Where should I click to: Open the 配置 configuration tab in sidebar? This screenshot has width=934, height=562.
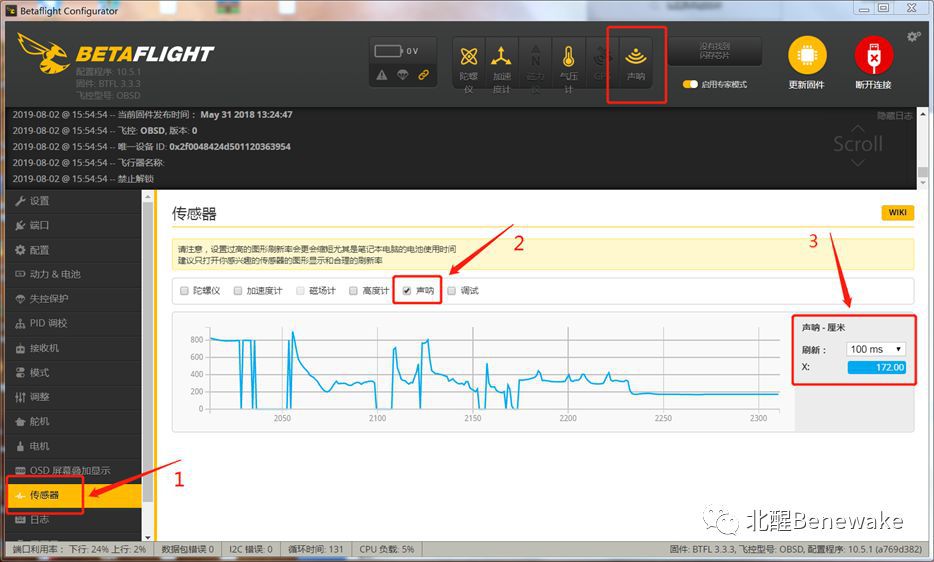pyautogui.click(x=74, y=250)
